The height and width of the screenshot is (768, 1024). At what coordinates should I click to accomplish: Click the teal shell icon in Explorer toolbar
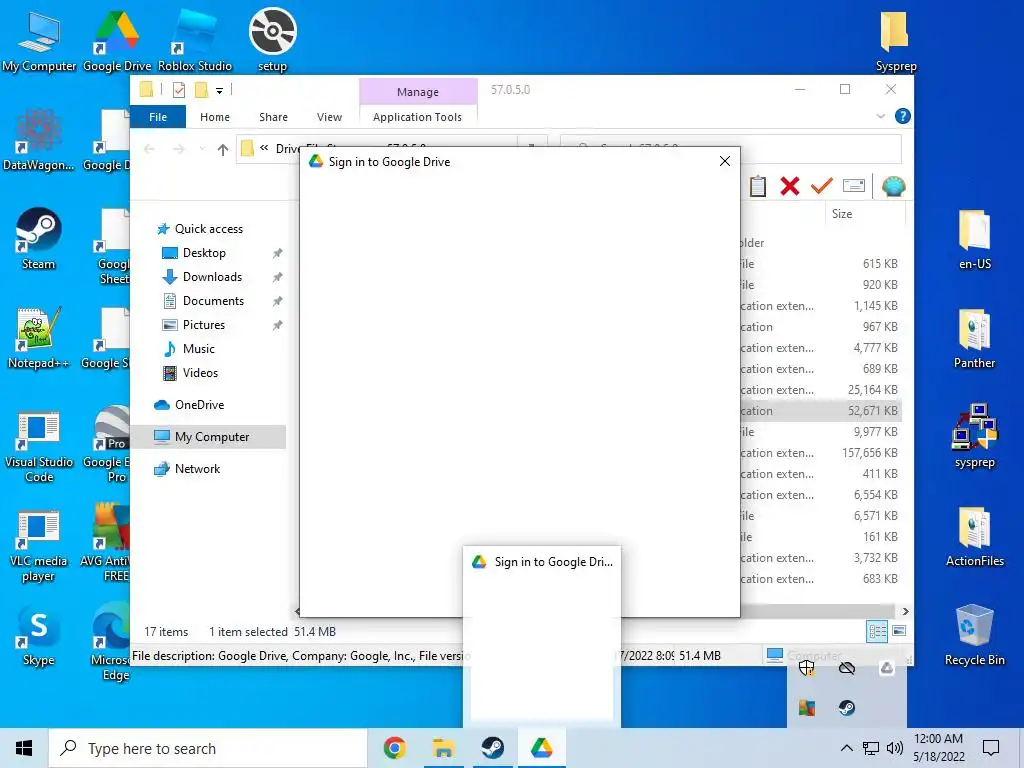(893, 186)
